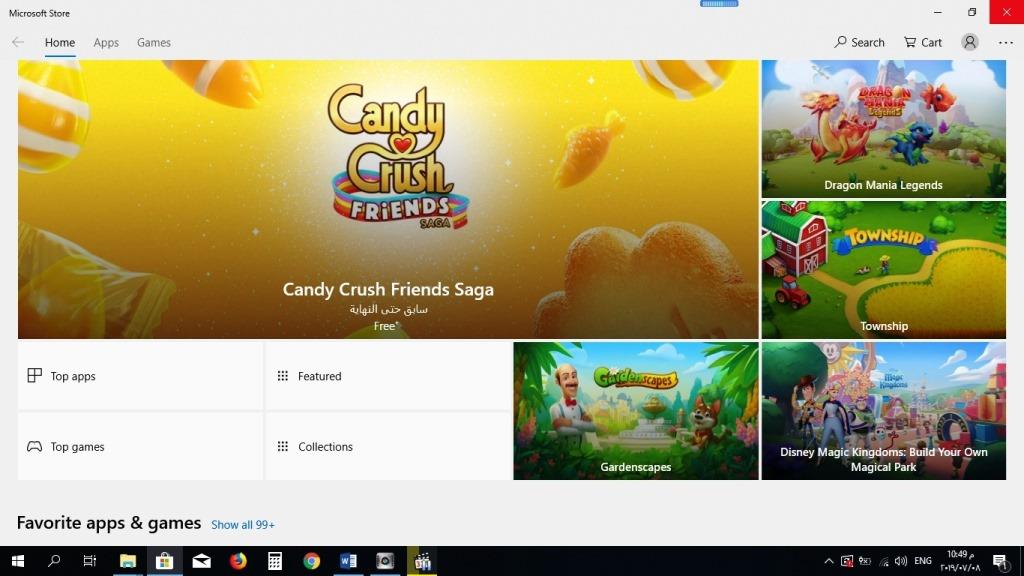This screenshot has height=576, width=1024.
Task: Open taskbar search magnifier
Action: click(x=54, y=561)
